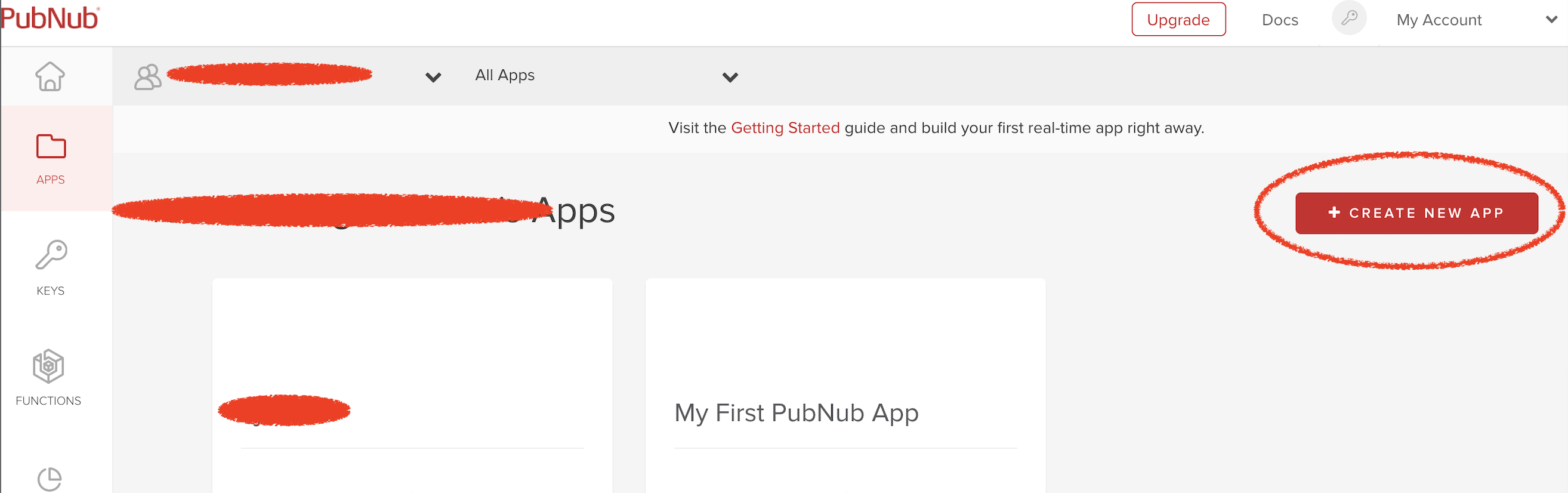Open the Home dashboard icon
Viewport: 1568px width, 493px height.
pos(50,76)
